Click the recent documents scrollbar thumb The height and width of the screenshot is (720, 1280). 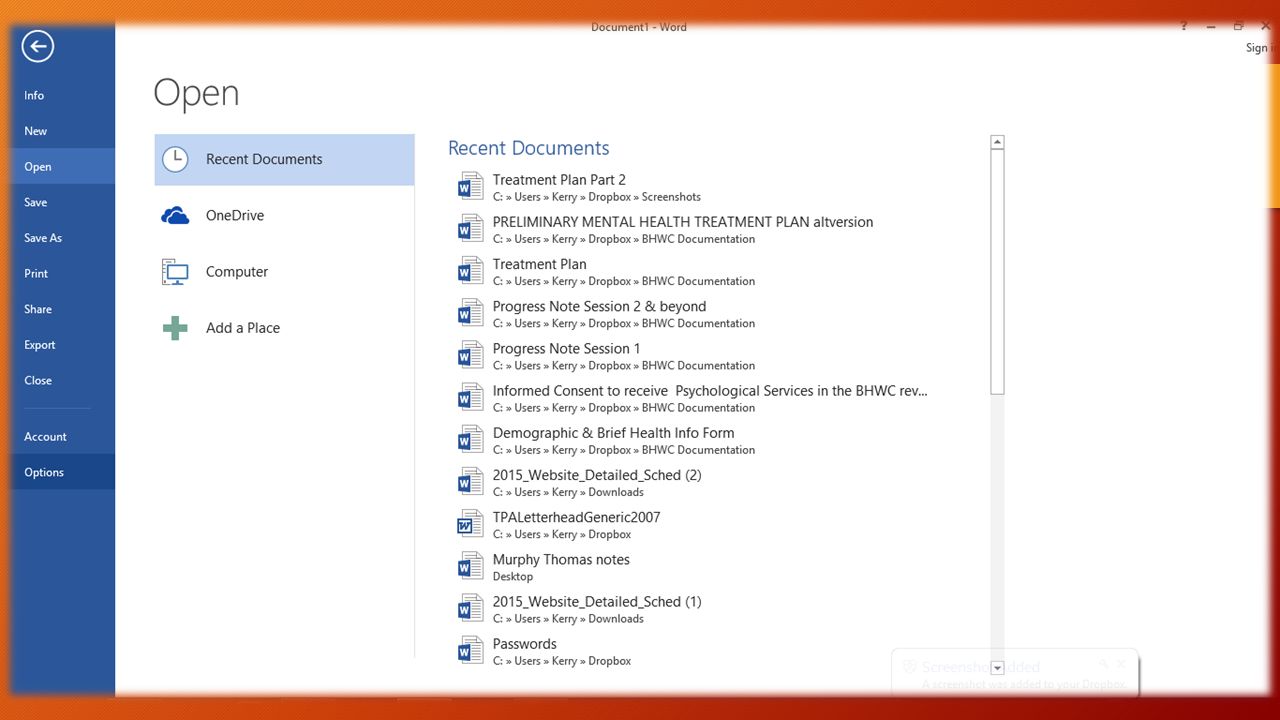click(x=997, y=272)
